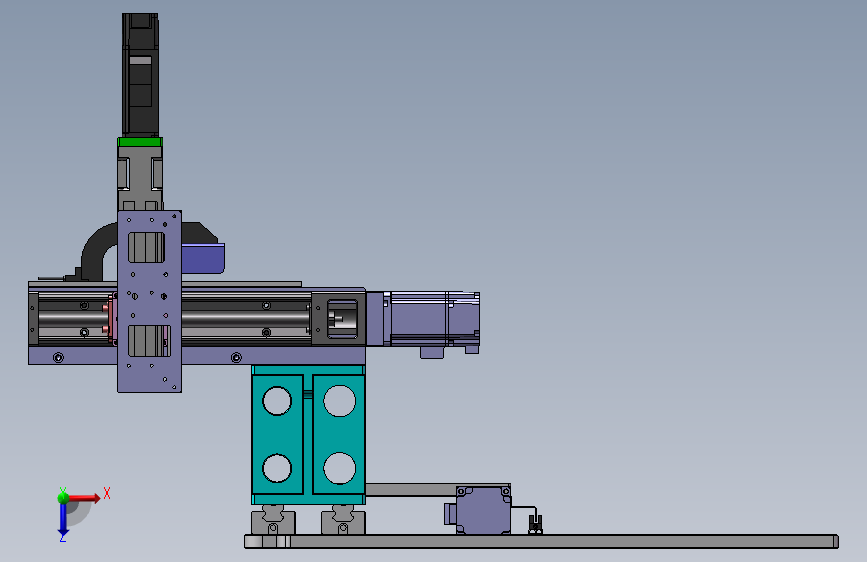
Task: Select the right teal support block
Action: click(339, 434)
